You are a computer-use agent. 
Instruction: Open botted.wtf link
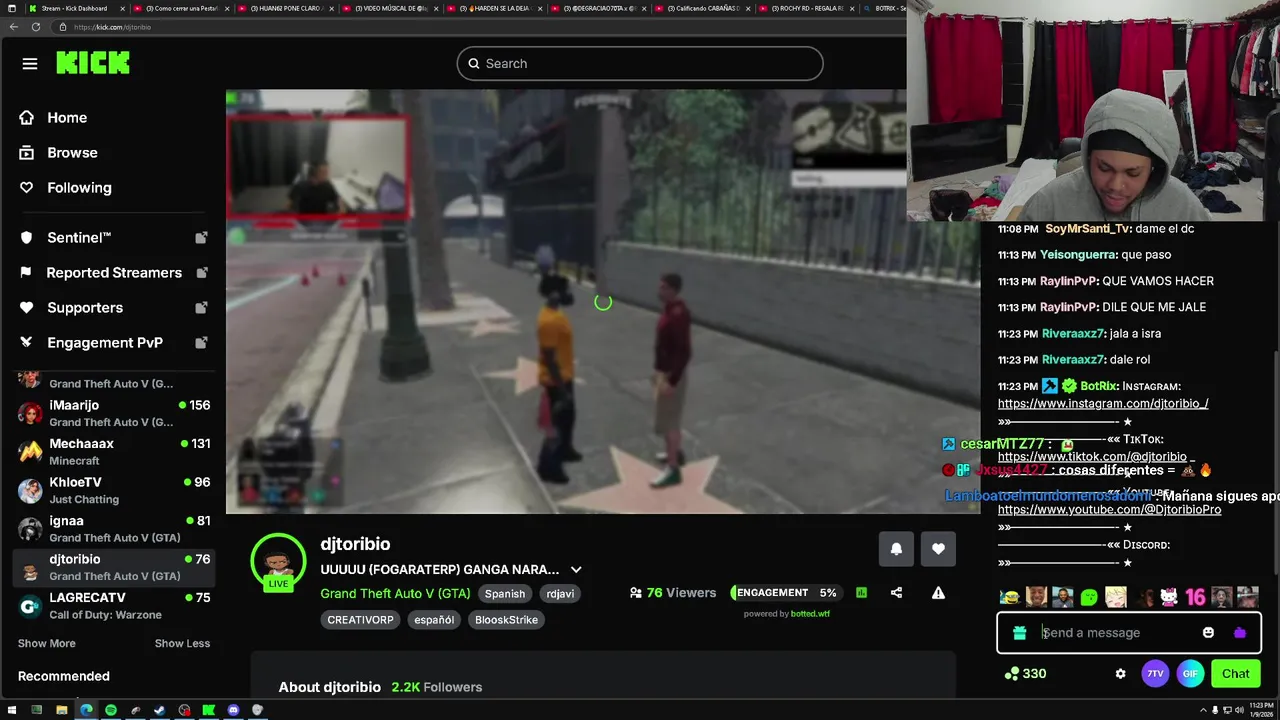(810, 614)
